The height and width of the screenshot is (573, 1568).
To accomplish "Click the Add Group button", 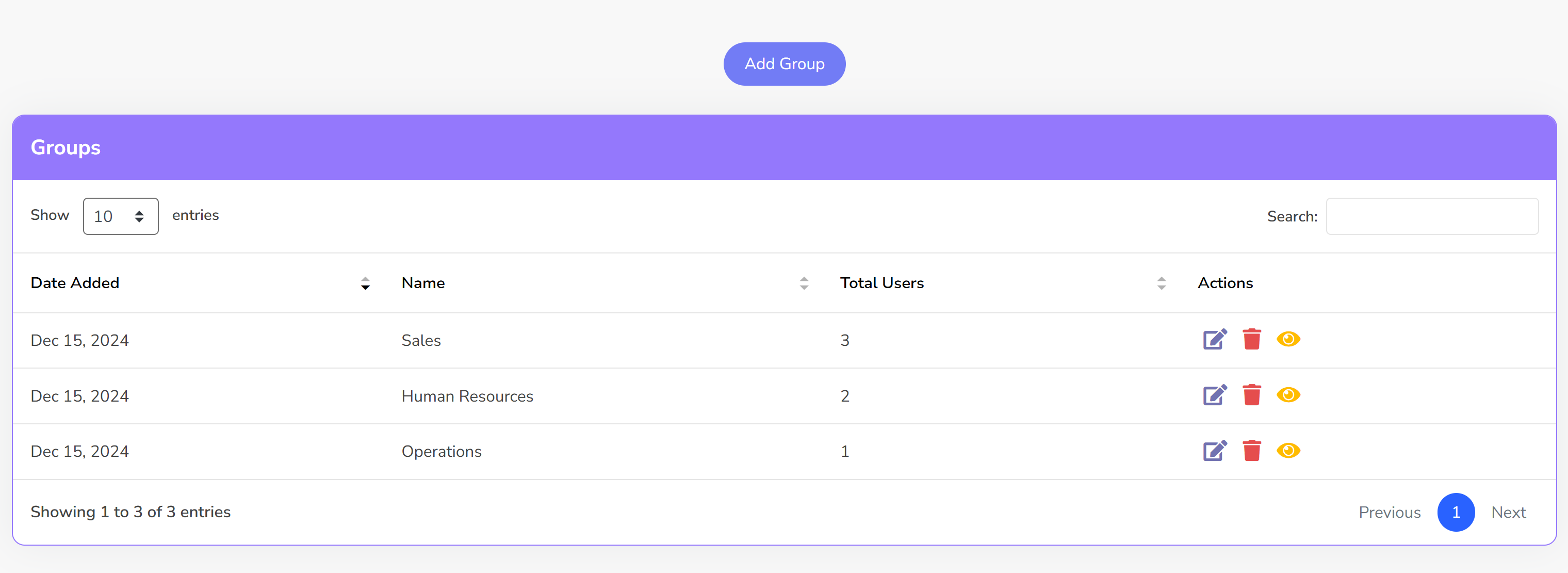I will coord(784,64).
